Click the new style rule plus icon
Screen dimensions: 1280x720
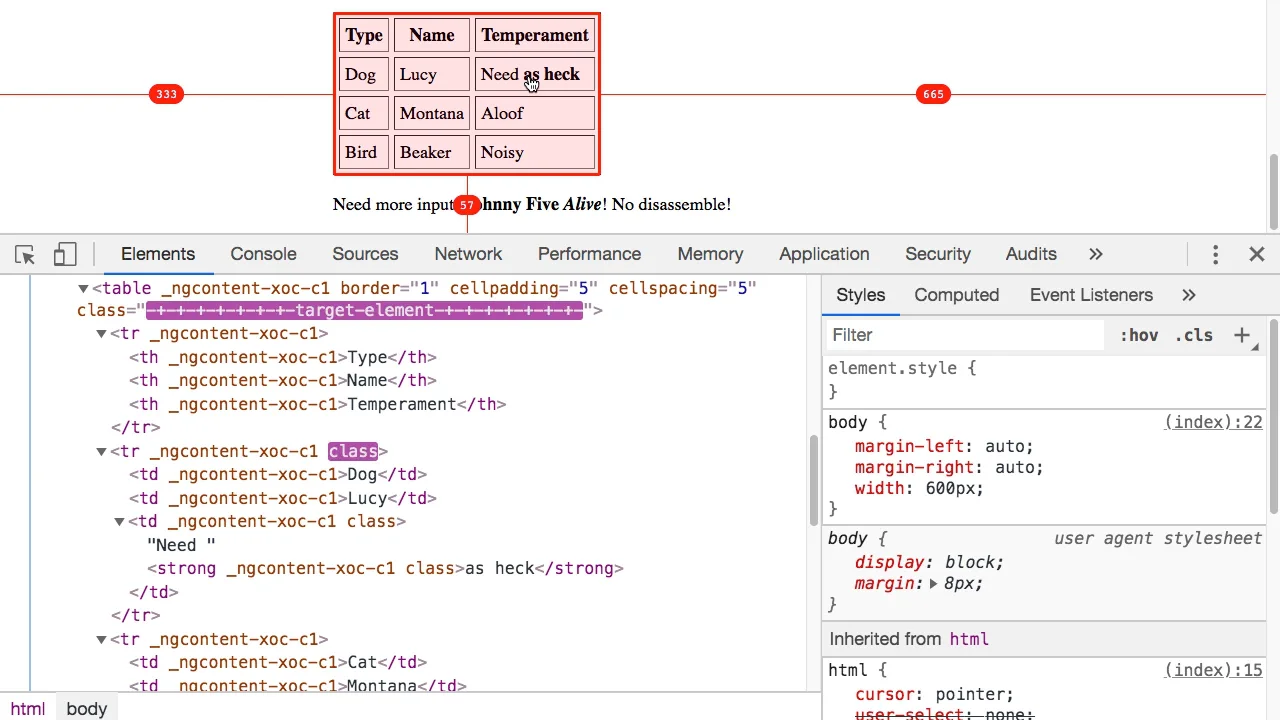click(1242, 335)
